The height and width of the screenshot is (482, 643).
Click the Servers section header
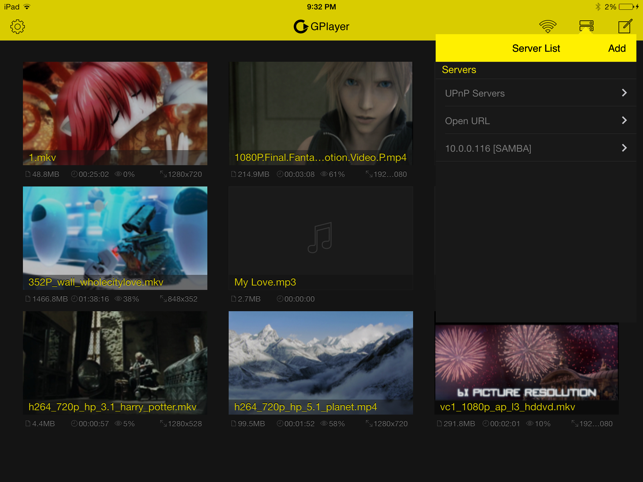(x=459, y=70)
